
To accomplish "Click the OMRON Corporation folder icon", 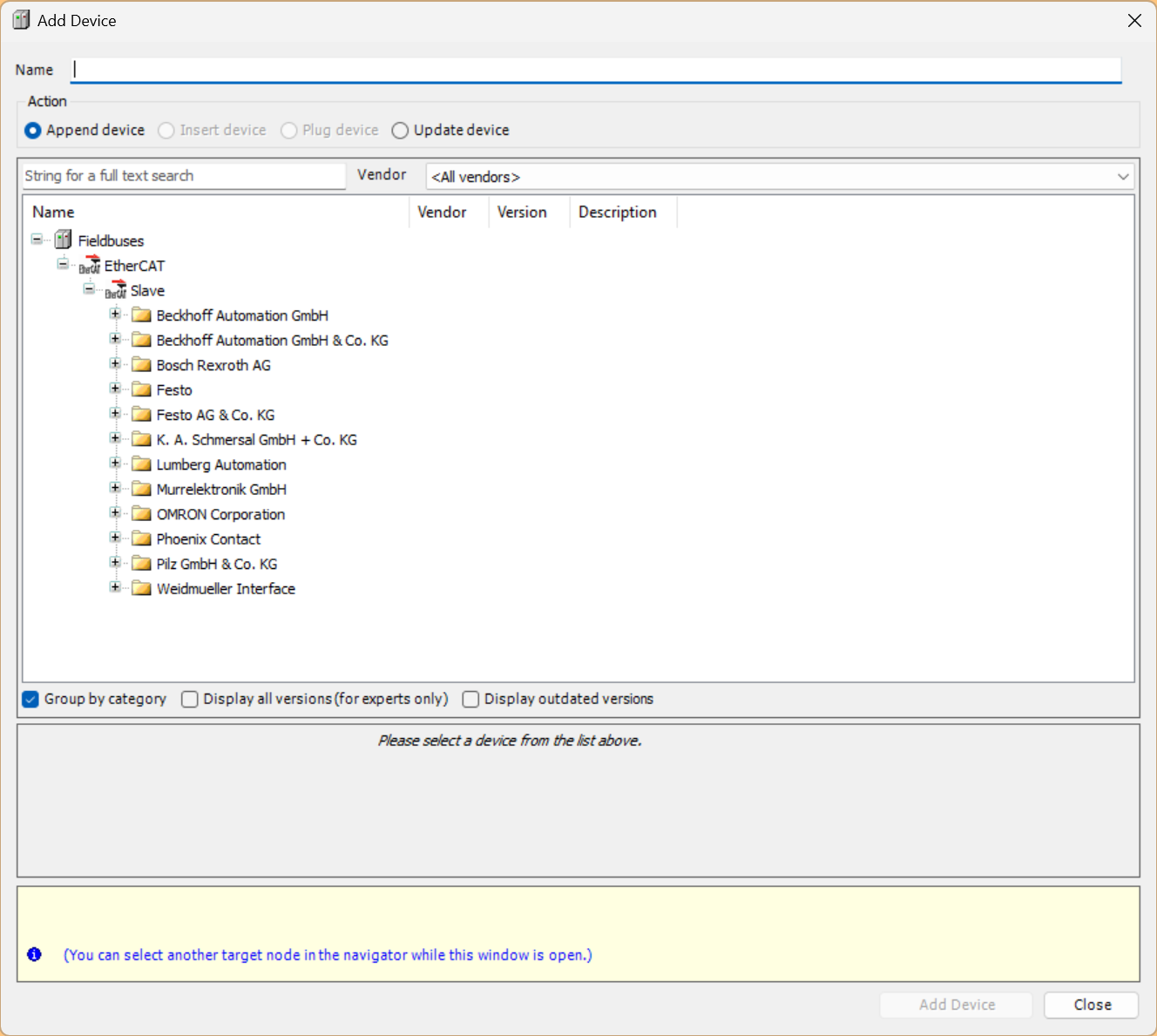I will [x=142, y=513].
